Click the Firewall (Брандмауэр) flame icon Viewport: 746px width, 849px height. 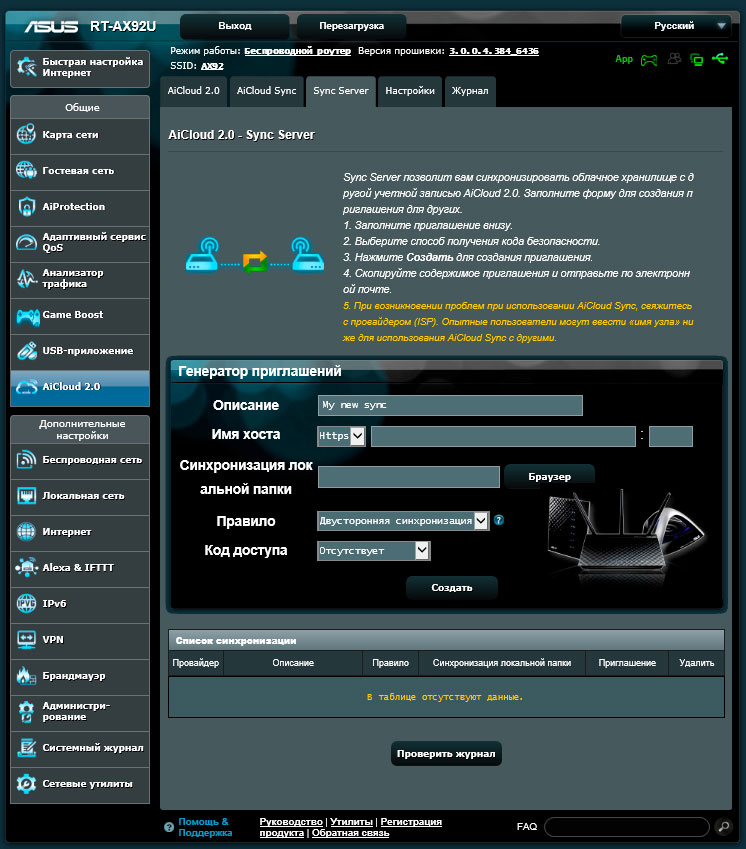26,675
